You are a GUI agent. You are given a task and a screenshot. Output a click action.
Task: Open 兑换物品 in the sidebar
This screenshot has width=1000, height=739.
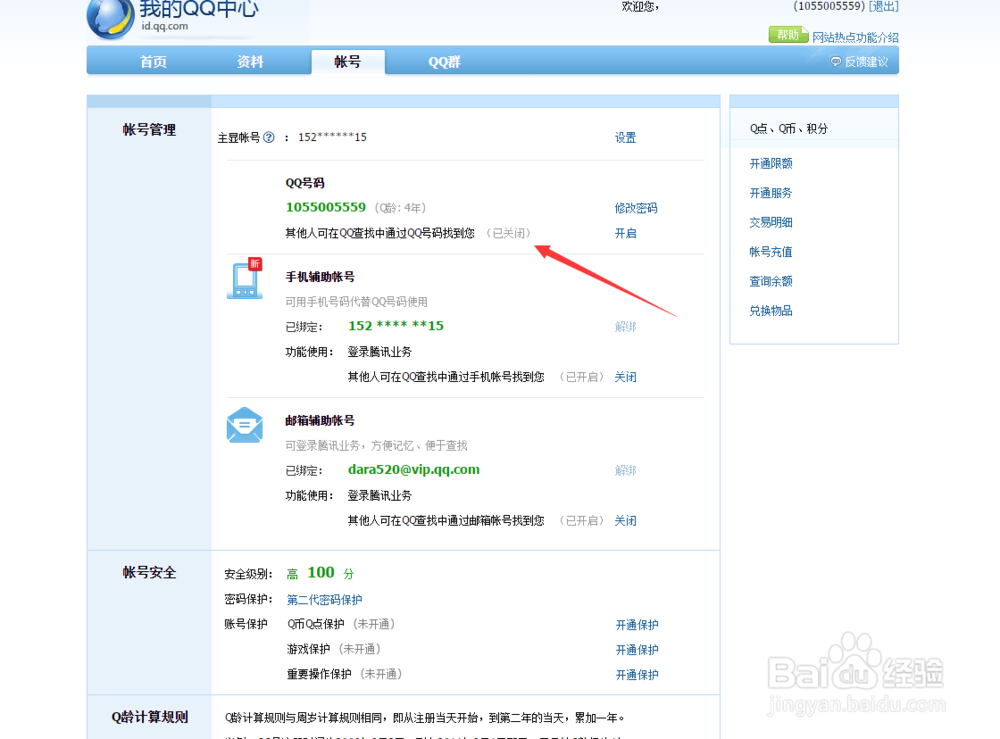(x=770, y=311)
